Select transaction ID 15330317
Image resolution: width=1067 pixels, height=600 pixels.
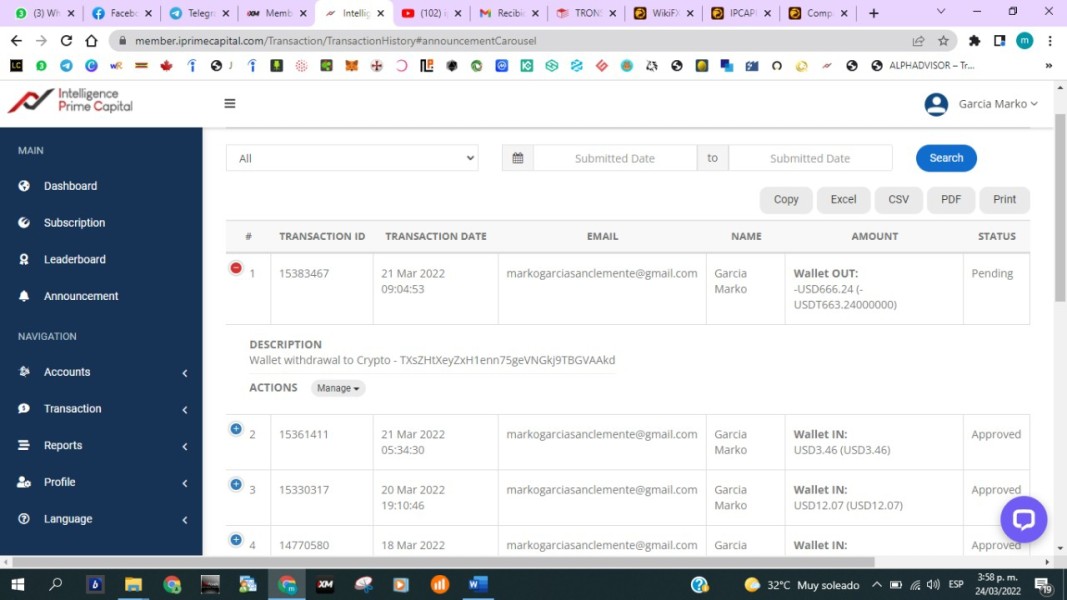303,490
